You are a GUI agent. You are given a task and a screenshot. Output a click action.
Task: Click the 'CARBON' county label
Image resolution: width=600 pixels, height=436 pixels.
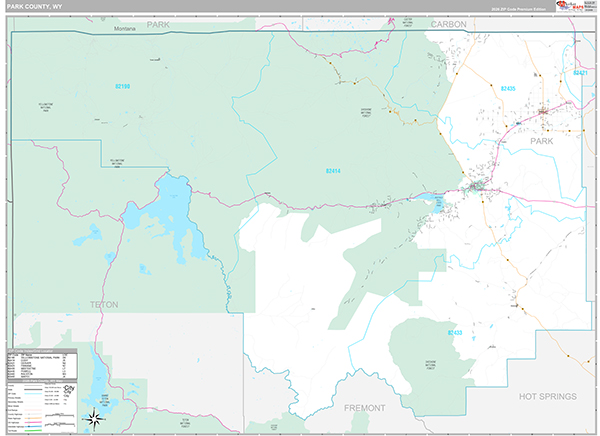coord(448,24)
